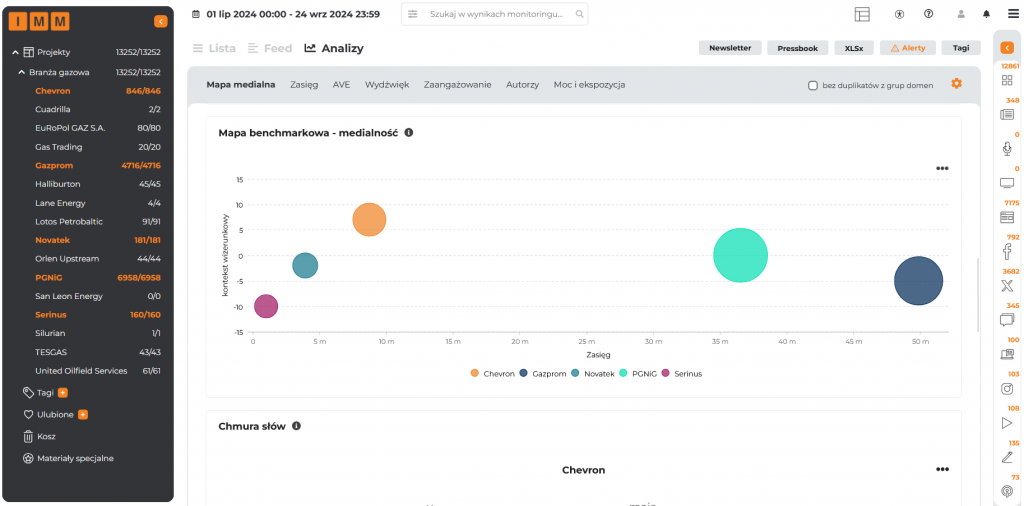Enable 'bez duplikatów z grup domen' checkbox
Image resolution: width=1024 pixels, height=506 pixels.
[x=813, y=85]
